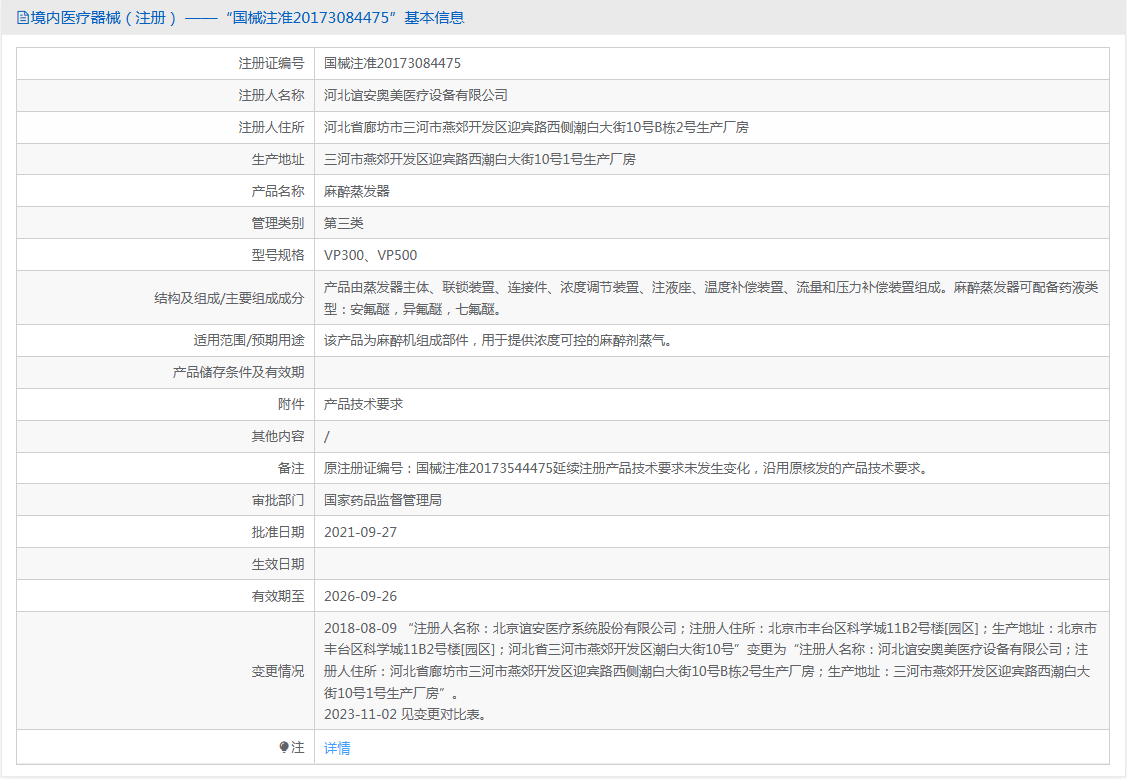The height and width of the screenshot is (779, 1127).
Task: Click the 批准日期 label
Action: click(277, 533)
